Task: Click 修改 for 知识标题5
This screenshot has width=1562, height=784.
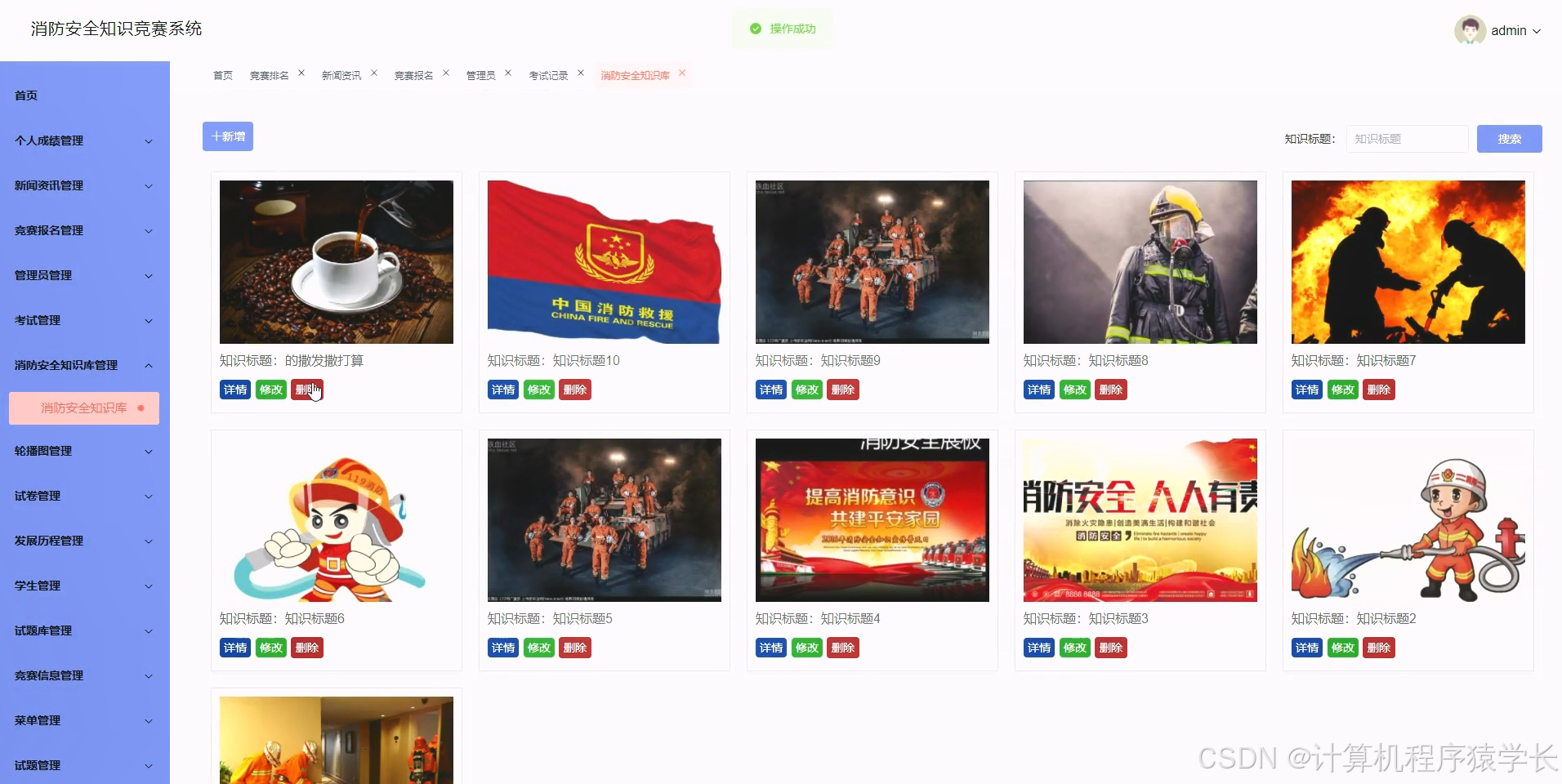Action: pyautogui.click(x=539, y=648)
